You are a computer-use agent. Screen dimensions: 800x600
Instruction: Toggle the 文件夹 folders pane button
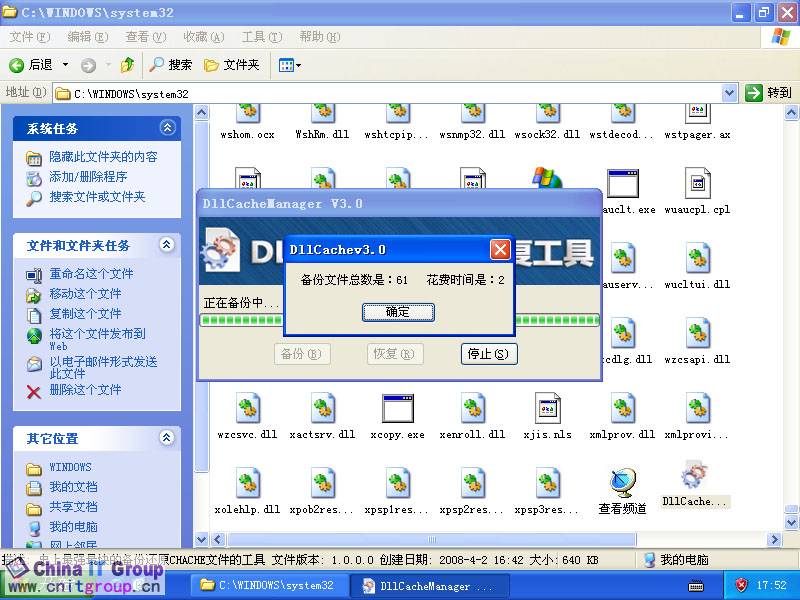coord(232,65)
